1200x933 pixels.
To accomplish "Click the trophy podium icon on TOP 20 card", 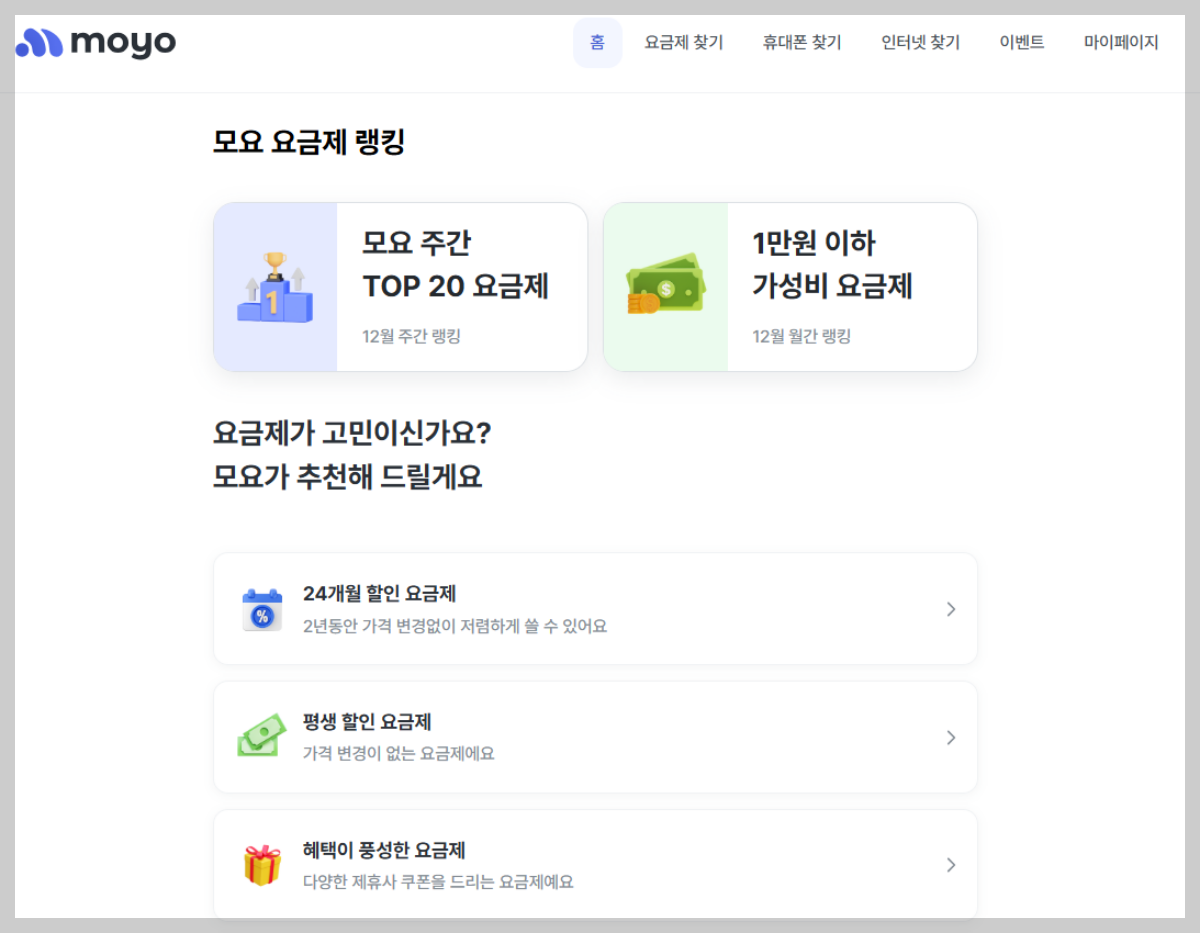I will tap(276, 285).
